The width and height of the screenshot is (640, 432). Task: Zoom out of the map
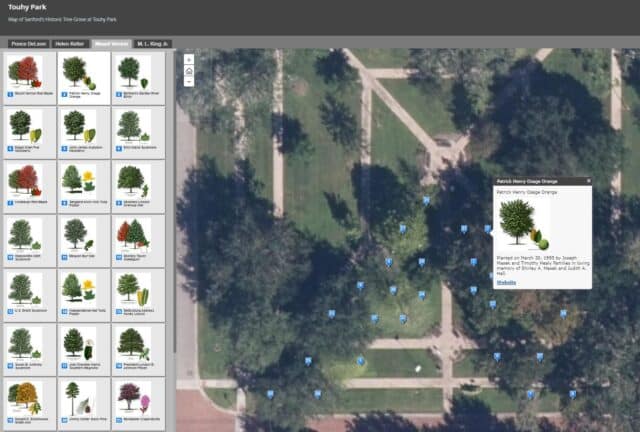pos(189,82)
